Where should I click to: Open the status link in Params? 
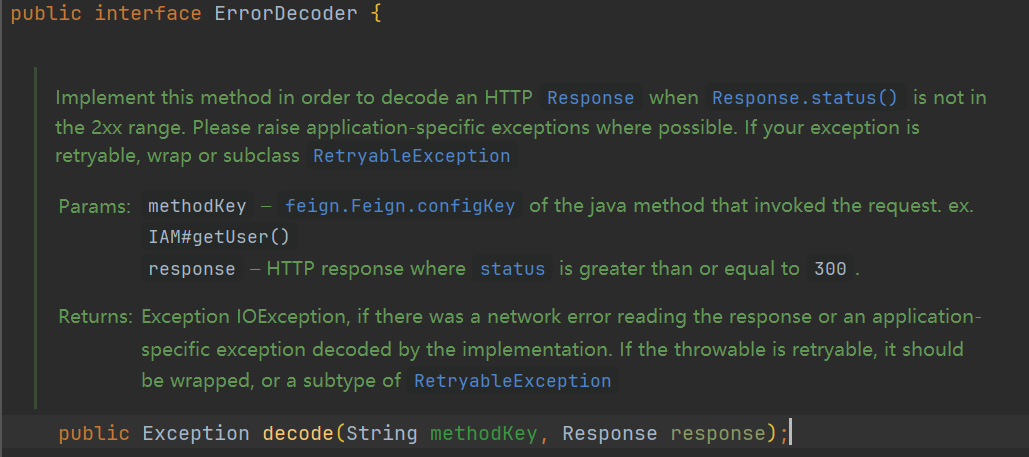[x=512, y=269]
